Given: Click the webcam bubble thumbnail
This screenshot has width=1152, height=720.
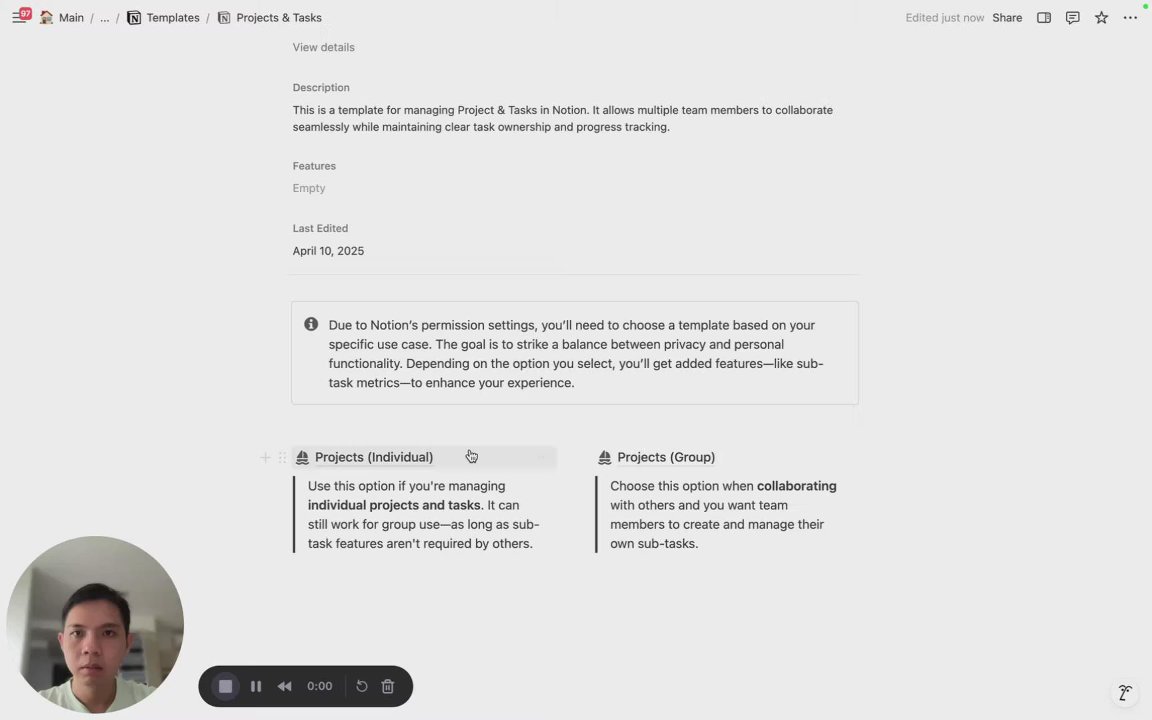Looking at the screenshot, I should [x=95, y=624].
